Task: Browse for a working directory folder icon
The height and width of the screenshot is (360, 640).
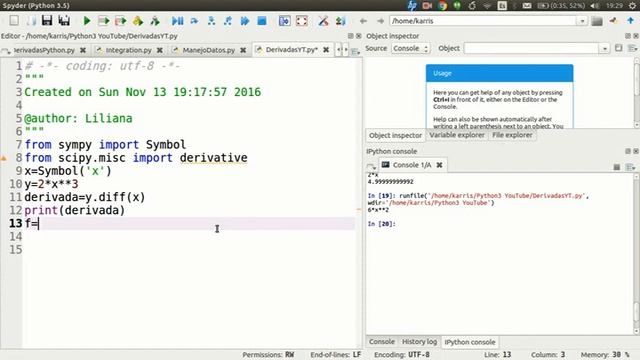Action: pos(597,21)
